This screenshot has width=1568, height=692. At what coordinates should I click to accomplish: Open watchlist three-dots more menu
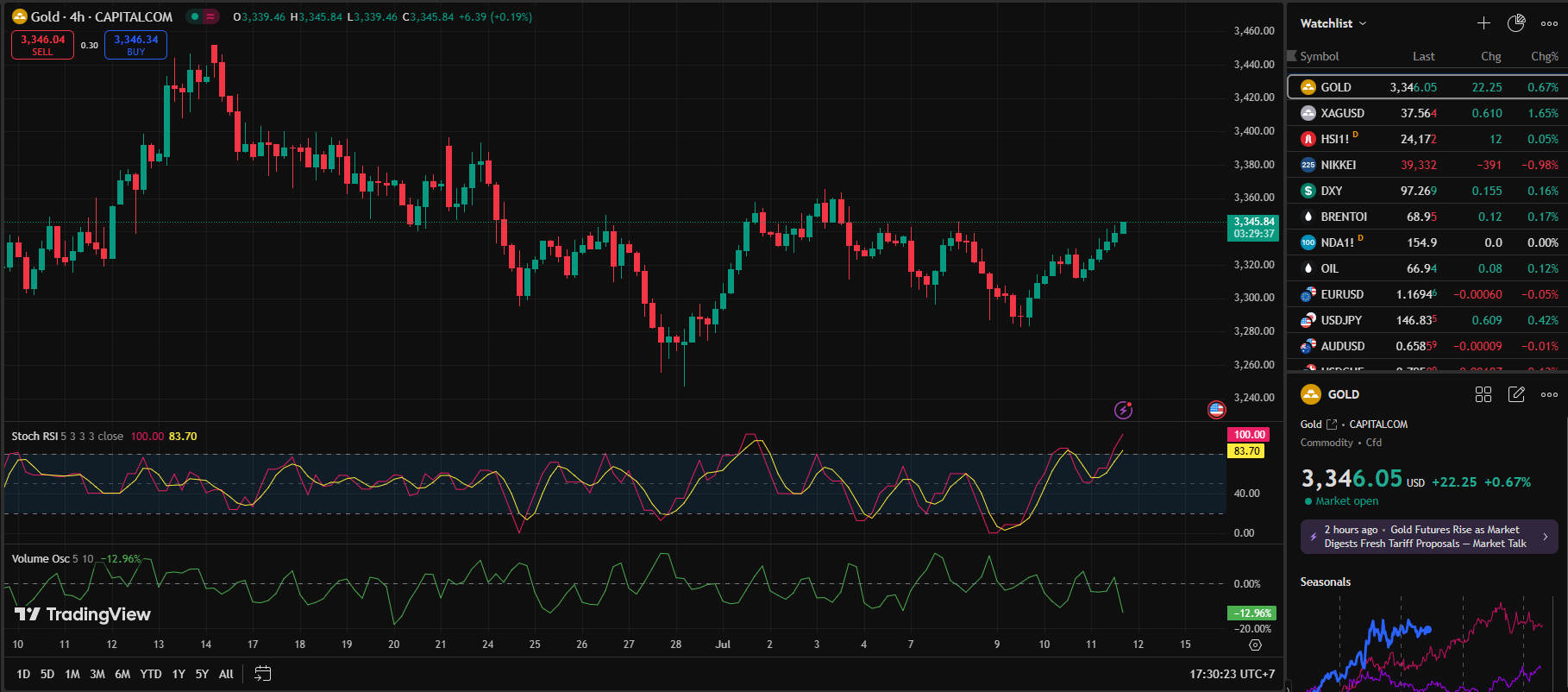point(1549,23)
